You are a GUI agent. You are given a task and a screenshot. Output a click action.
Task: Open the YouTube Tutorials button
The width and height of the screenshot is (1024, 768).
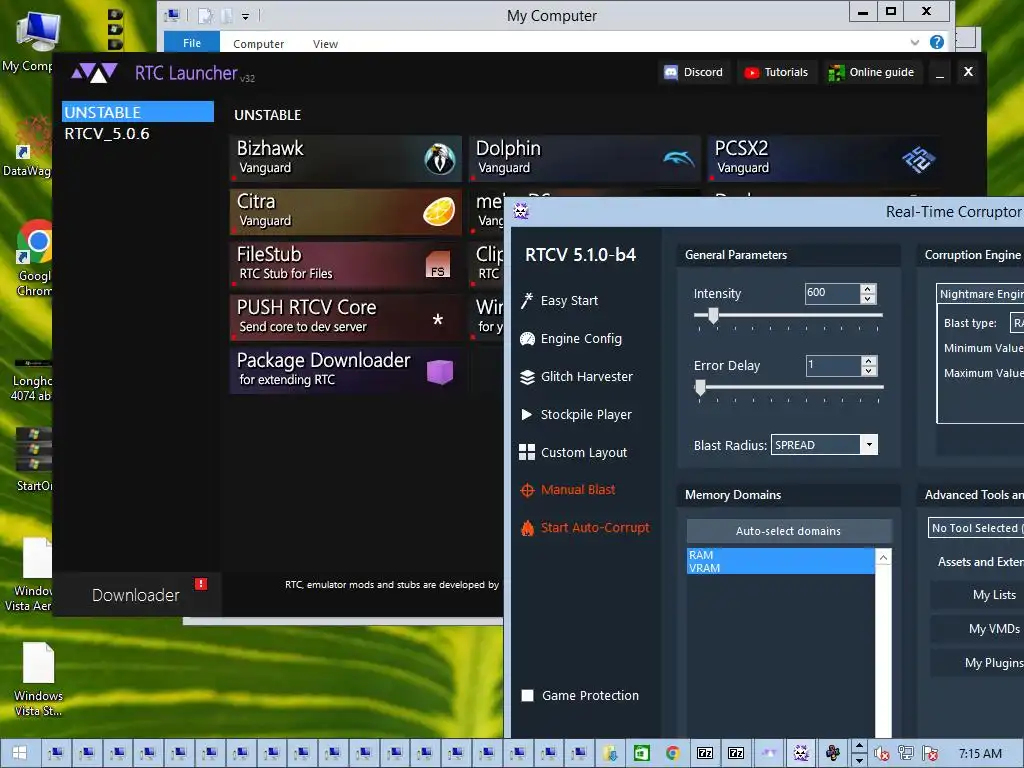(776, 72)
